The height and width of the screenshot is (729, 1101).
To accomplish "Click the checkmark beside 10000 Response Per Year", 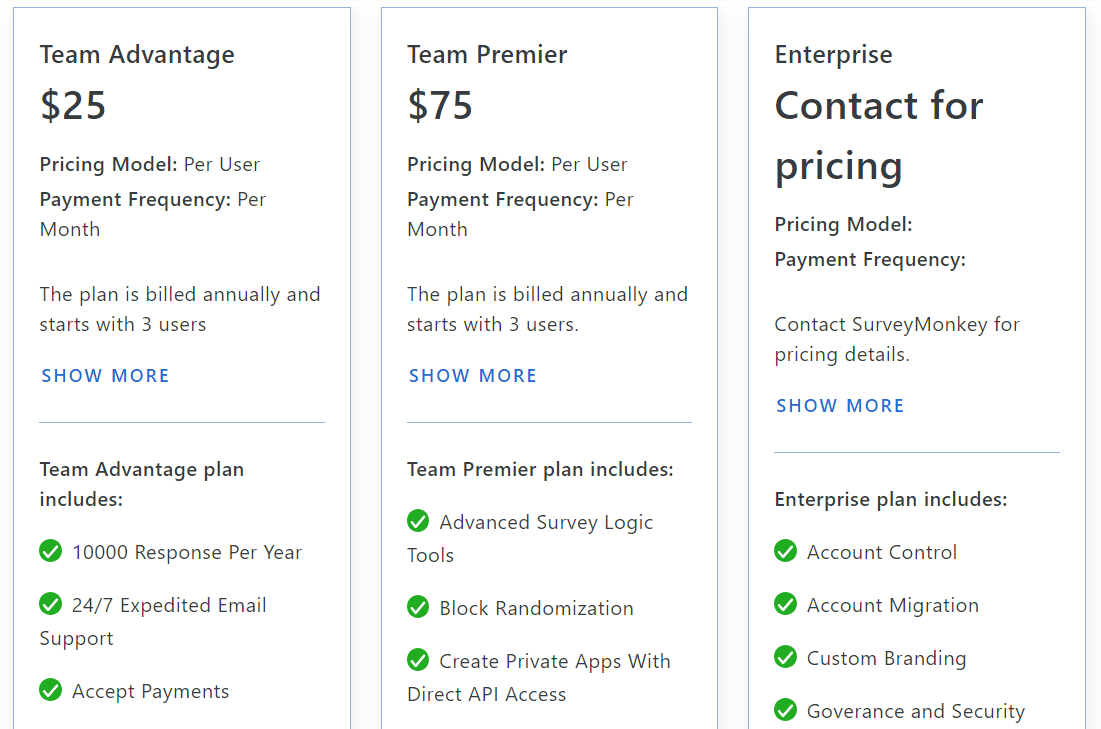I will [51, 551].
